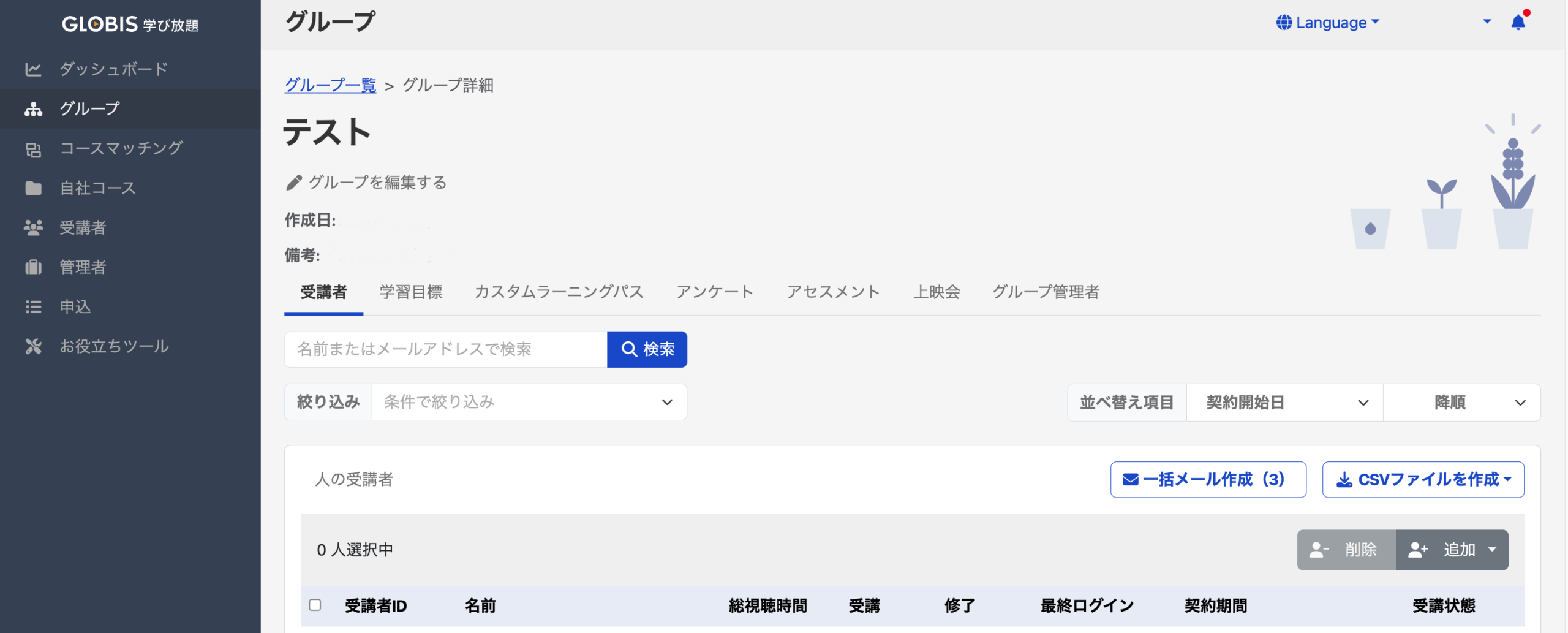Click the お役立ちツール tools icon

(33, 347)
